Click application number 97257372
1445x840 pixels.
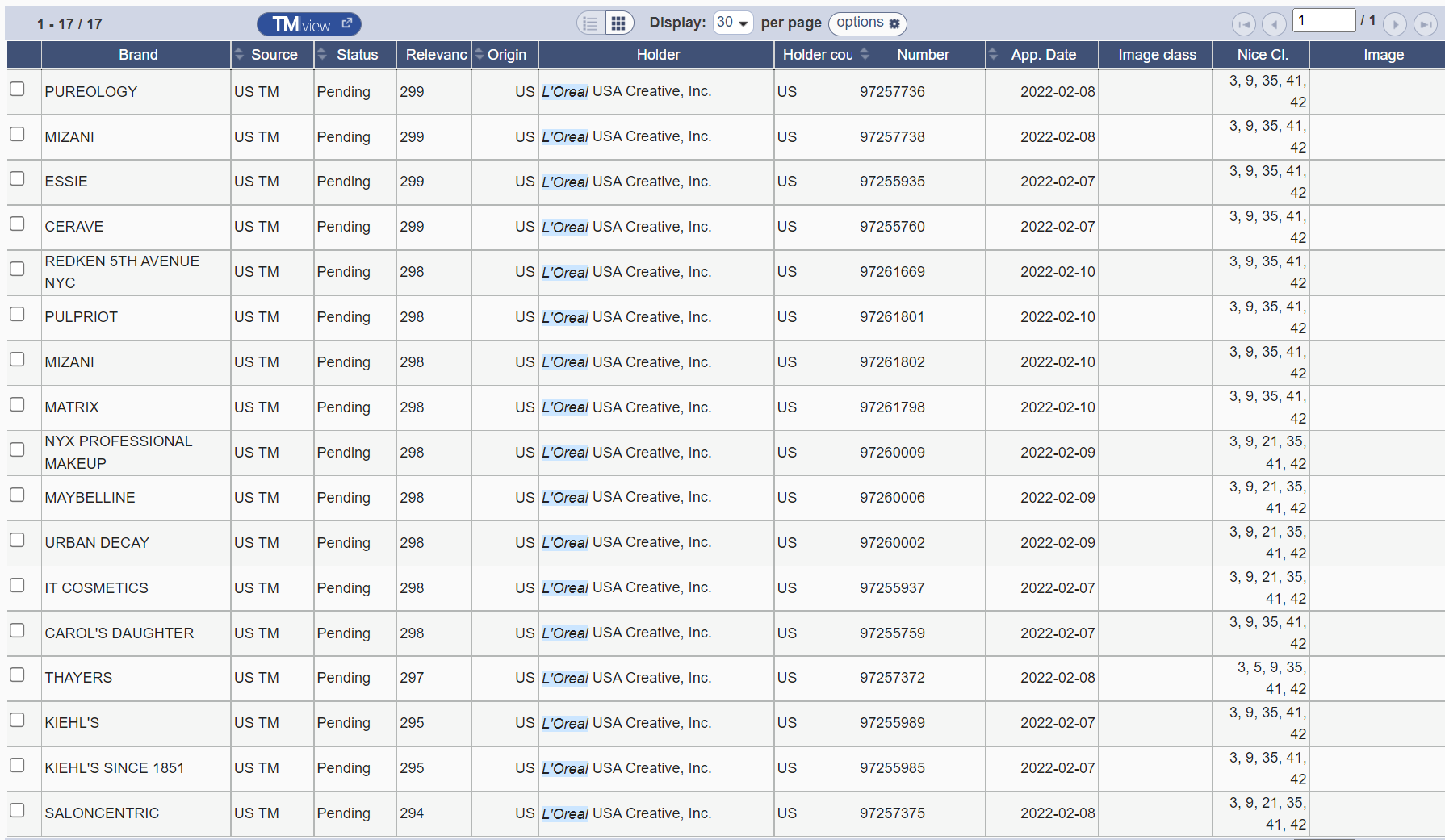[x=892, y=678]
